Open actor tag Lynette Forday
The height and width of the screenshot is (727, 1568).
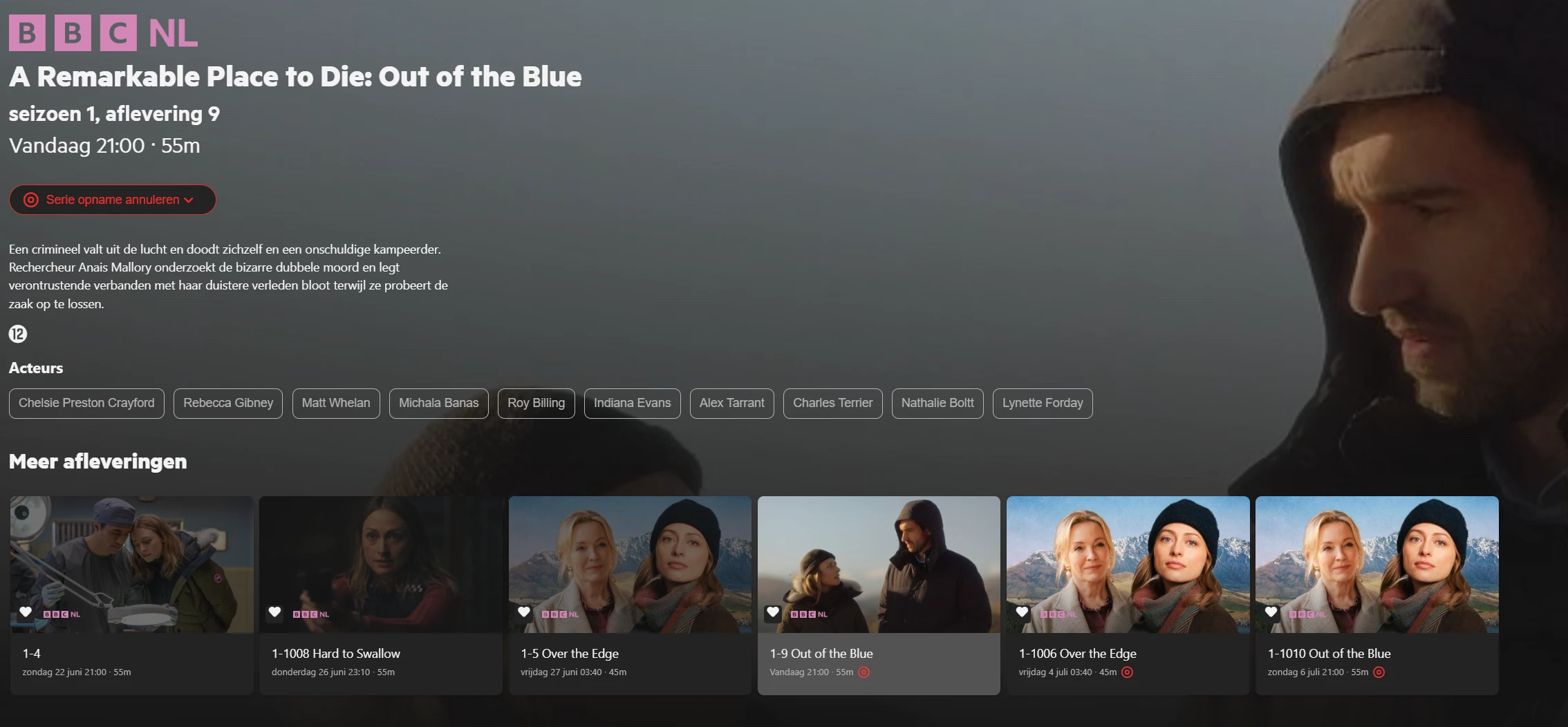pos(1043,403)
